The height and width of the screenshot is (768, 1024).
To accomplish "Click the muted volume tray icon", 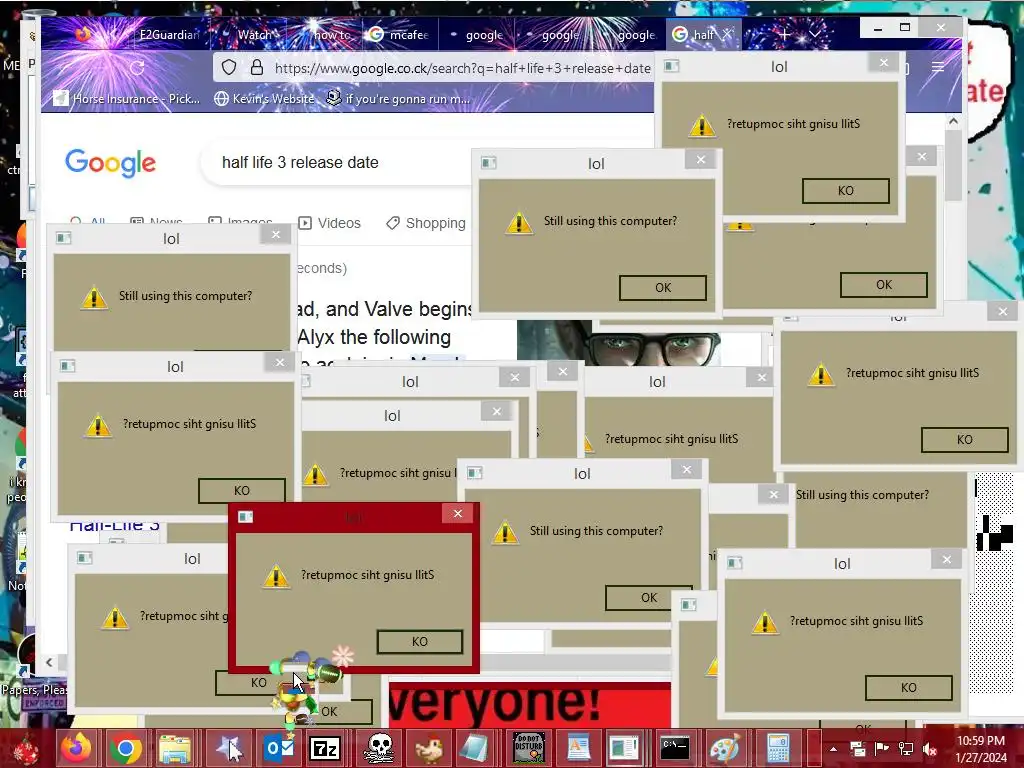I will [x=930, y=749].
